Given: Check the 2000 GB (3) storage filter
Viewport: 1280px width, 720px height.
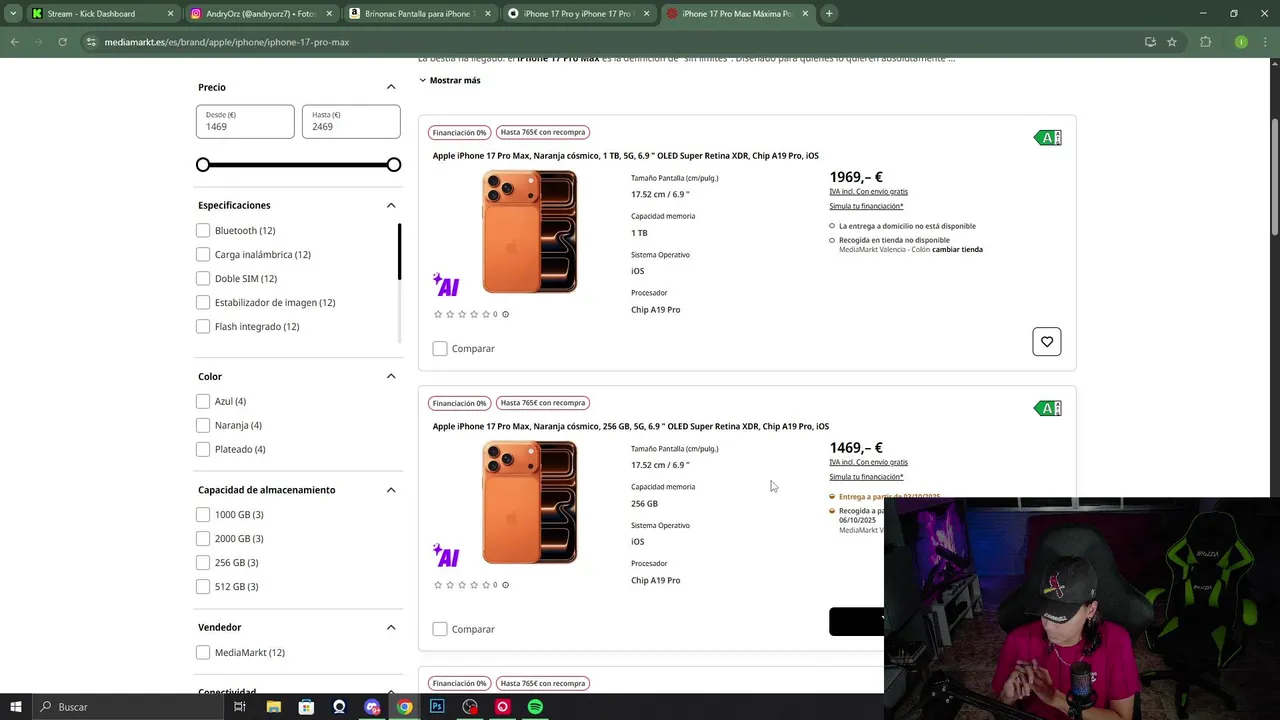Looking at the screenshot, I should [203, 538].
